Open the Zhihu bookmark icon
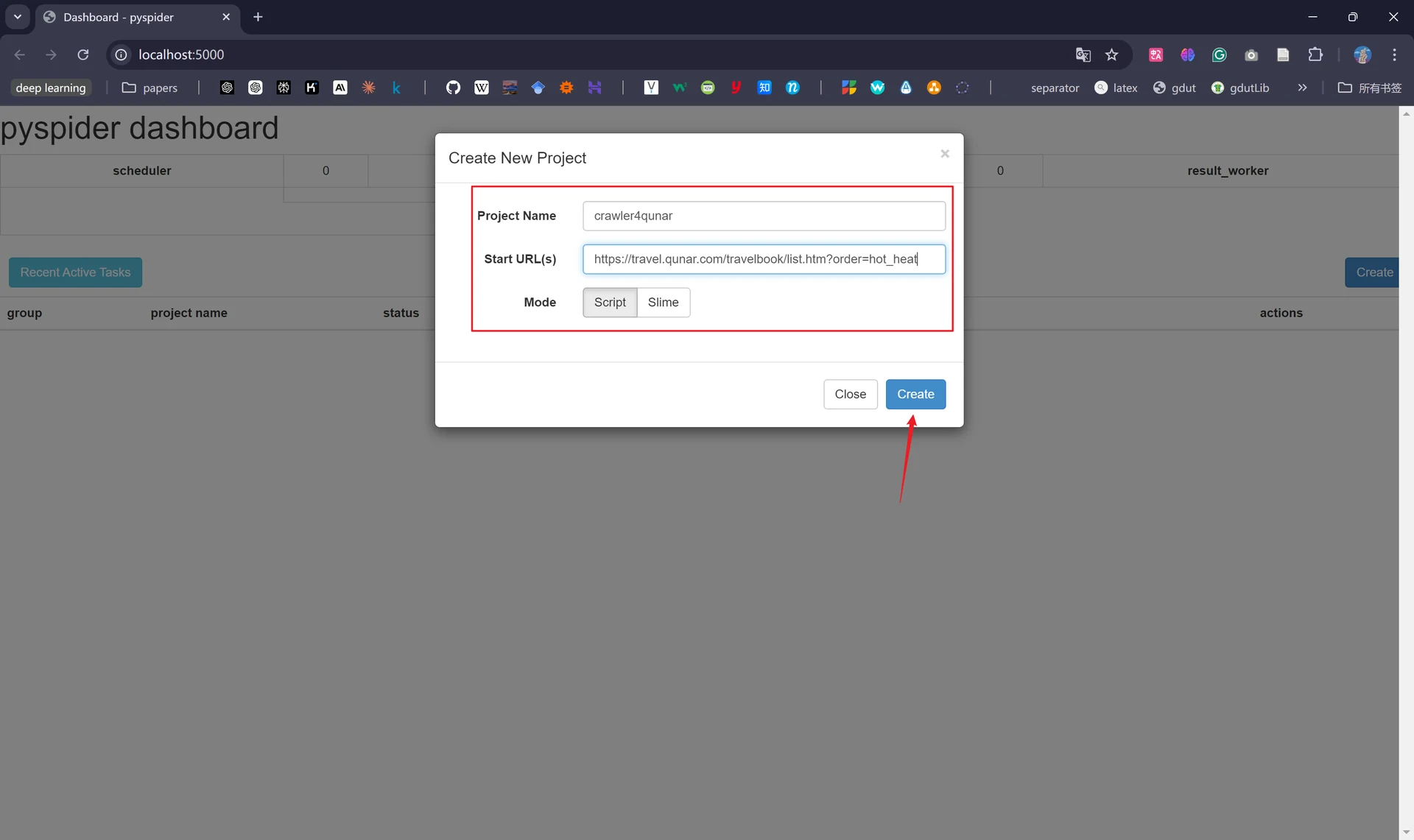This screenshot has height=840, width=1414. coord(764,88)
